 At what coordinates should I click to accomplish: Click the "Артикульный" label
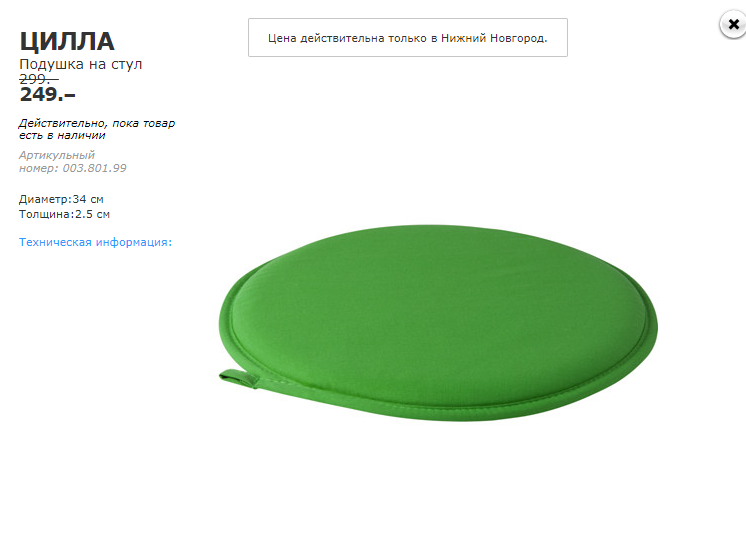(57, 155)
